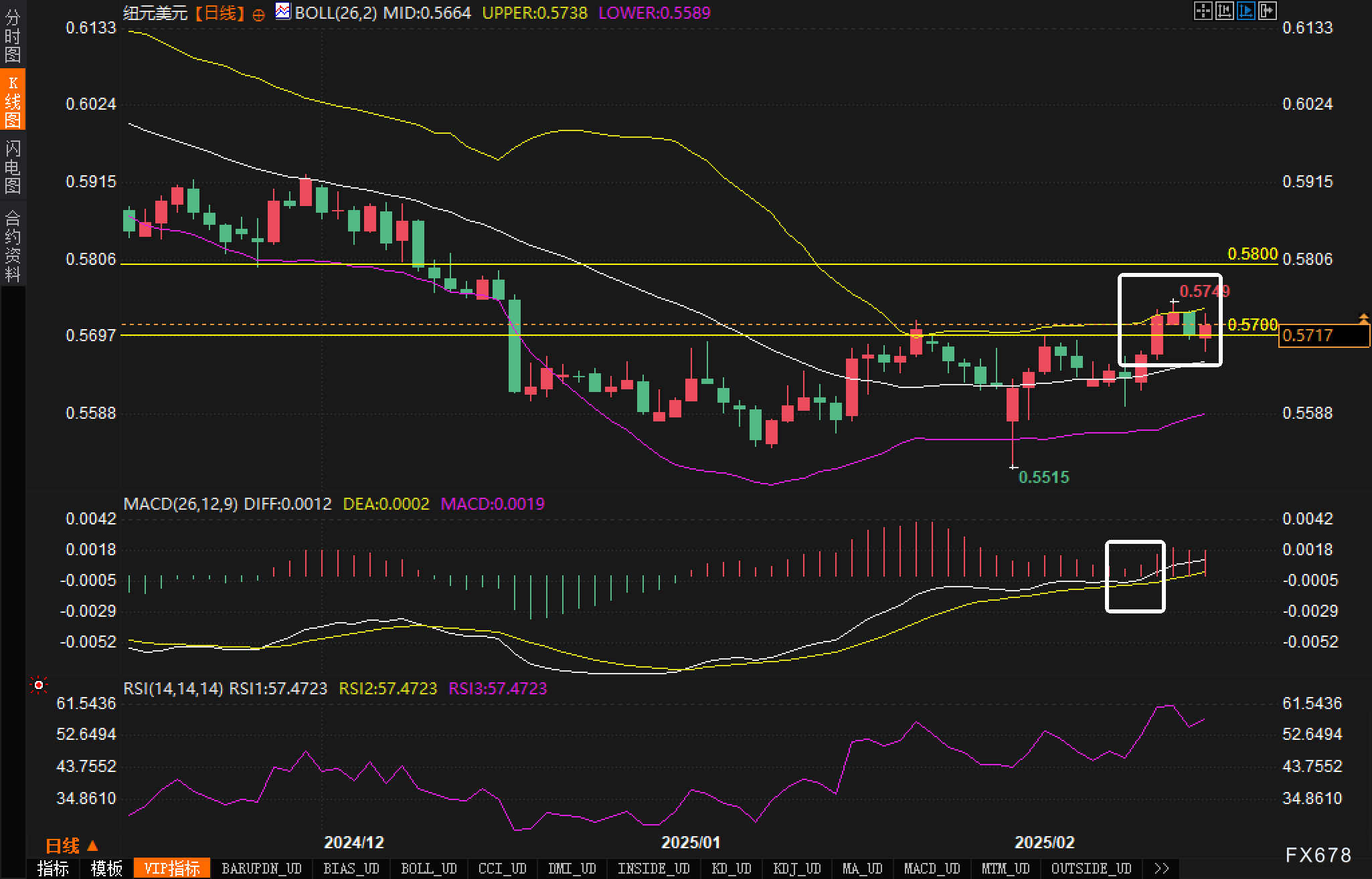Click the red crosshair icon beside RSI panel

click(38, 684)
